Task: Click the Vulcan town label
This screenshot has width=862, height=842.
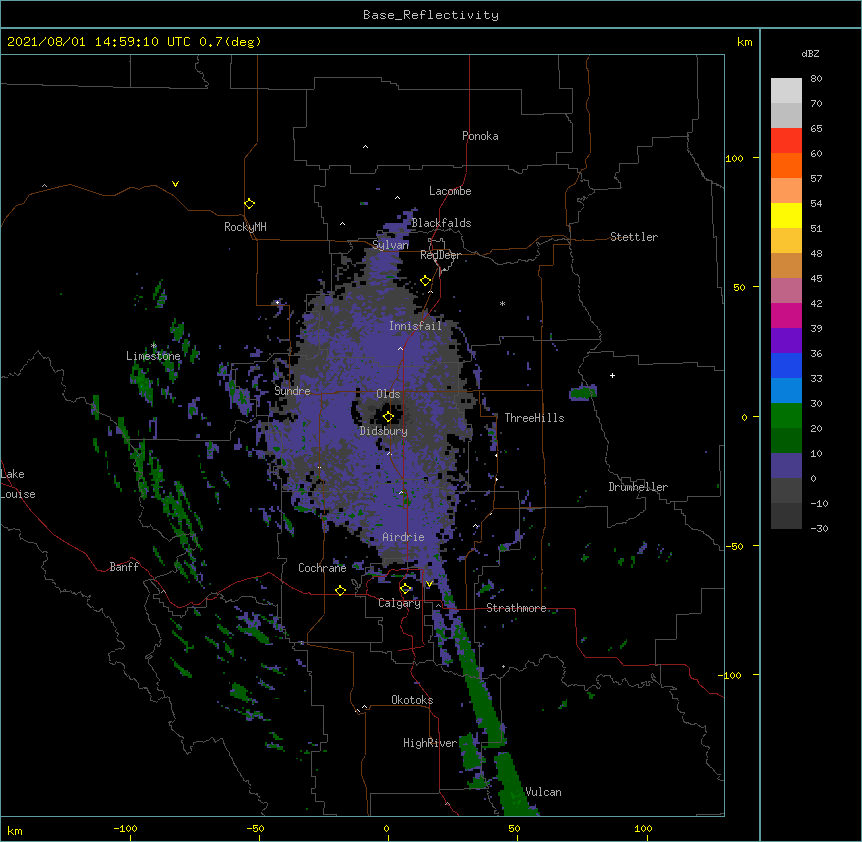Action: (x=543, y=792)
